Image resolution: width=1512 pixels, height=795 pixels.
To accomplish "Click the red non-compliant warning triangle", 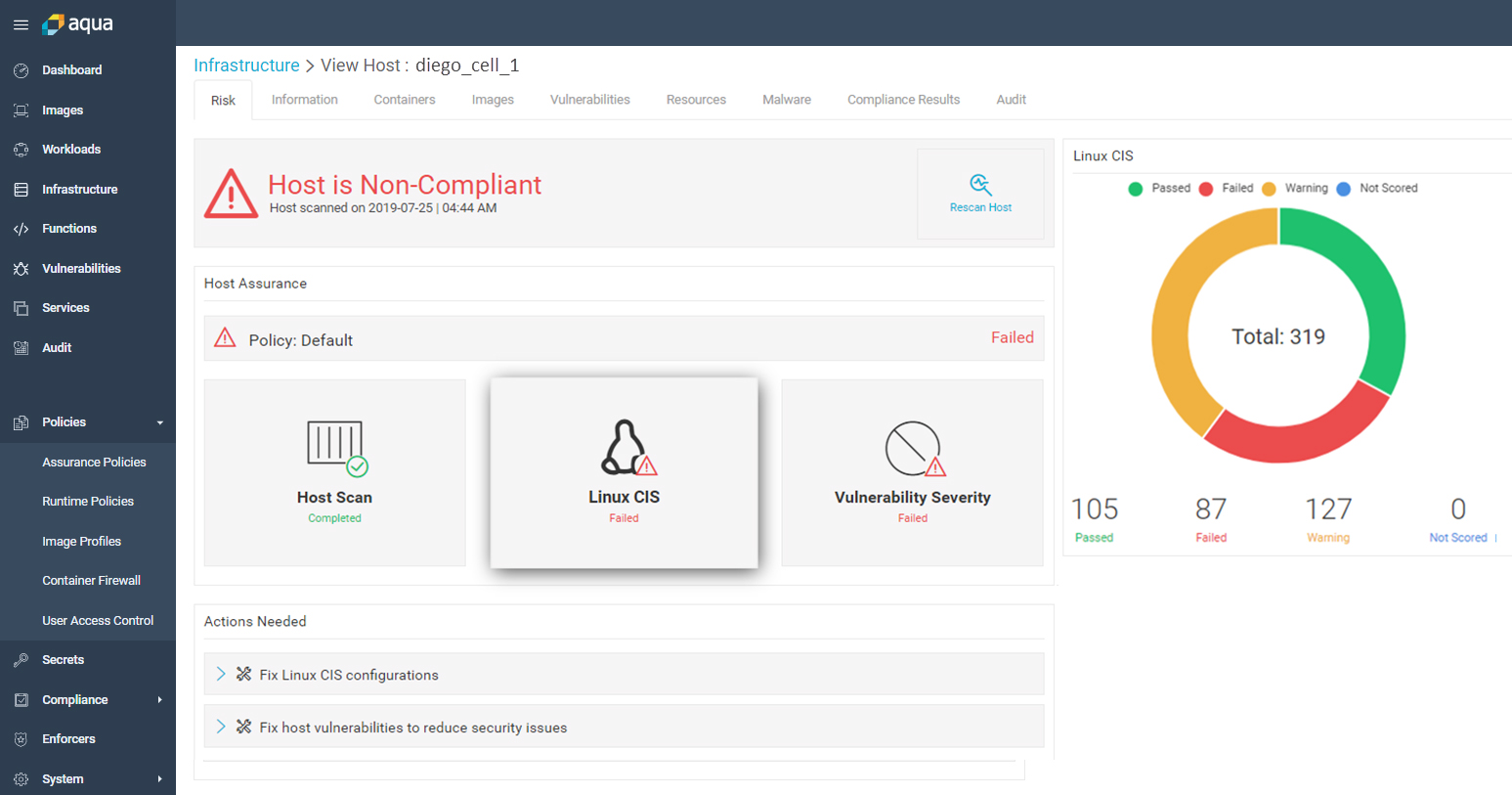I will (231, 194).
